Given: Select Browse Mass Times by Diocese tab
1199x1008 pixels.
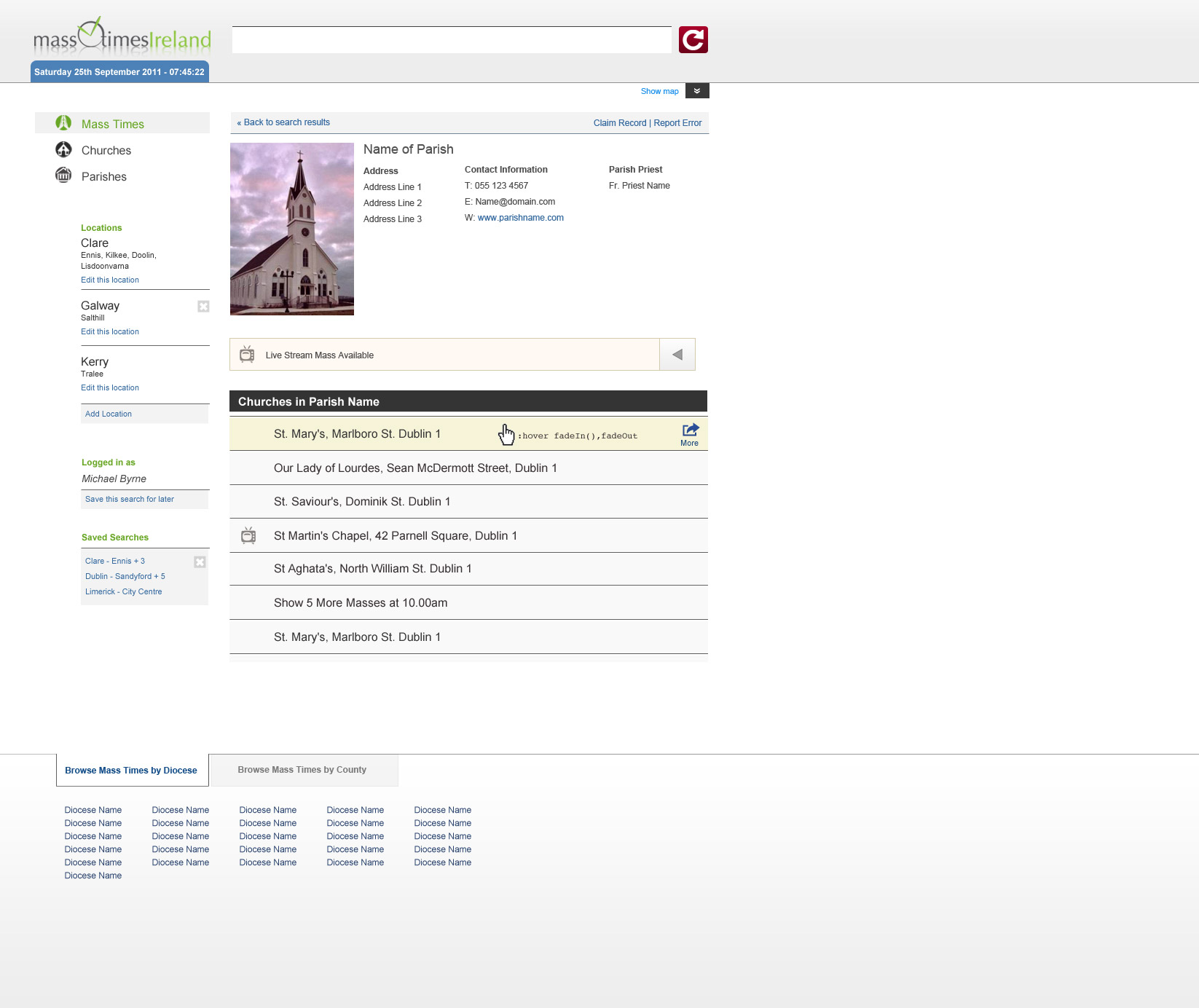Looking at the screenshot, I should 131,771.
